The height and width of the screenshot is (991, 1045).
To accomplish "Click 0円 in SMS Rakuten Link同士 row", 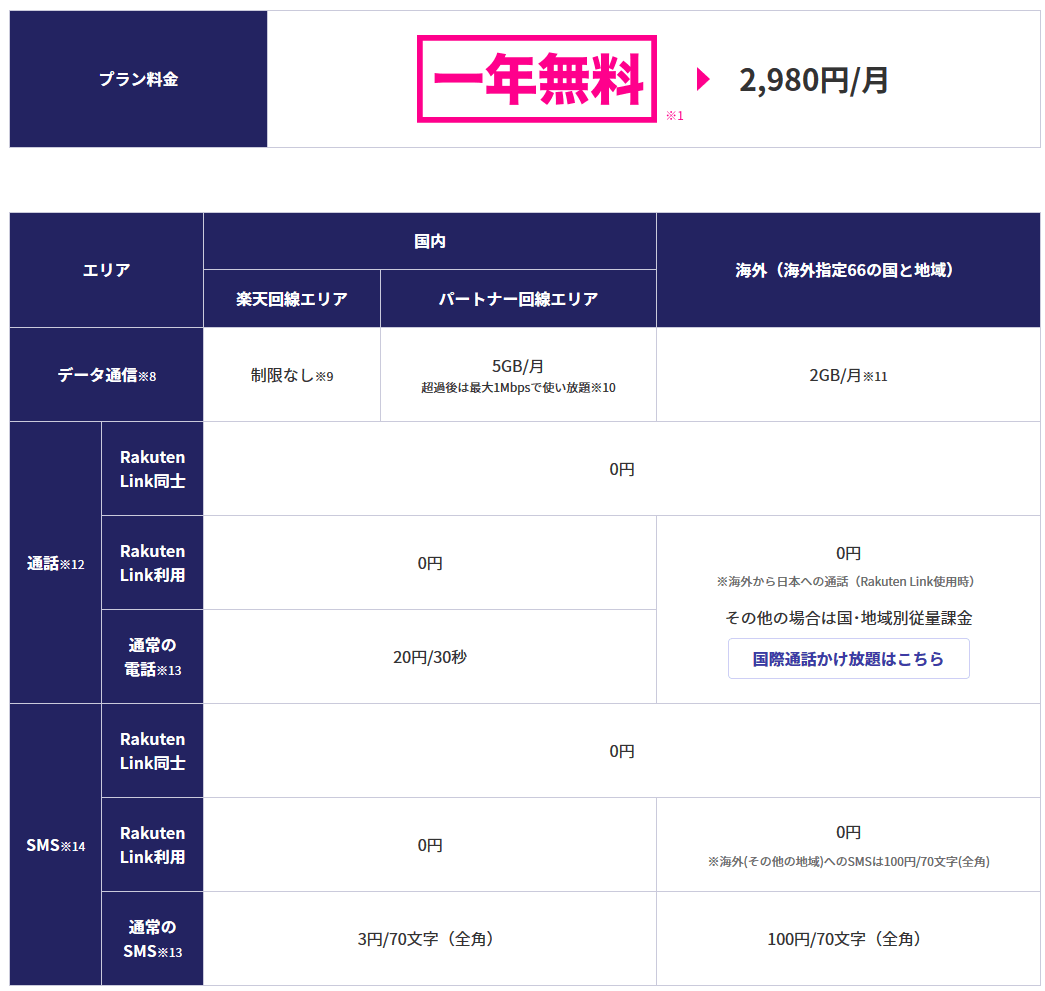I will coord(622,751).
